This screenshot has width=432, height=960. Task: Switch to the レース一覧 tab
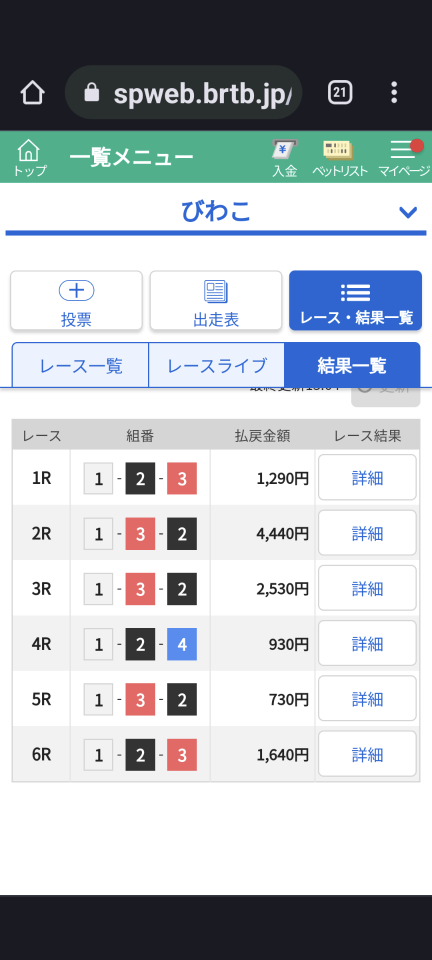pyautogui.click(x=81, y=366)
